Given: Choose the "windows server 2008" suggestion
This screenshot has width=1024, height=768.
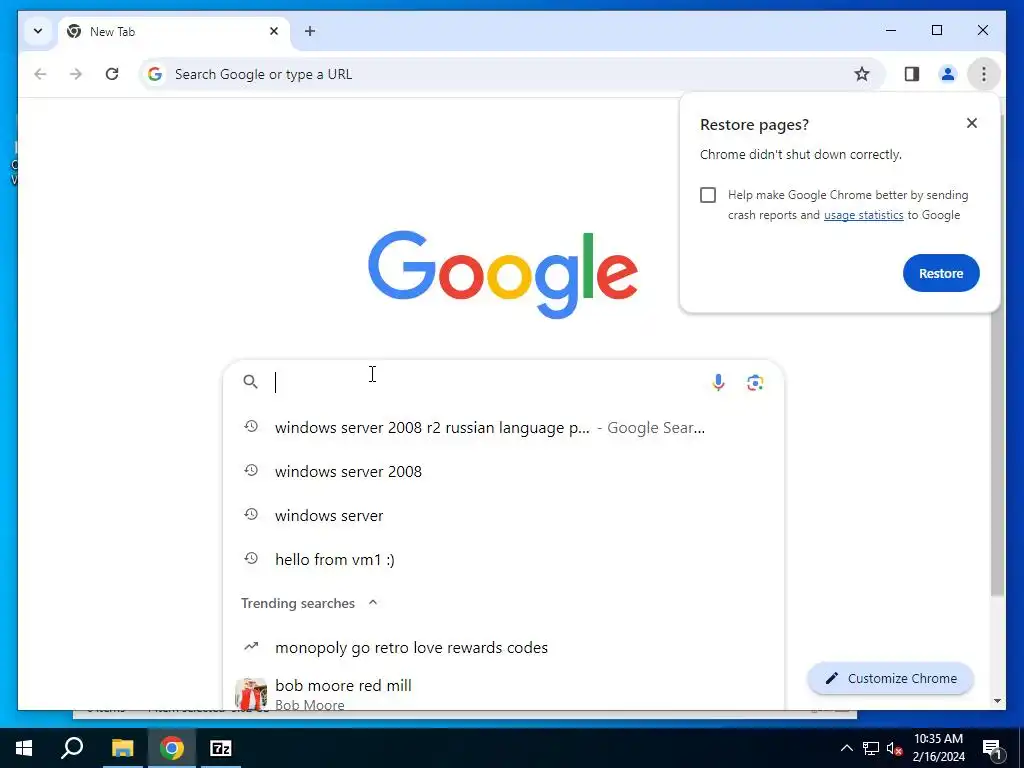Looking at the screenshot, I should [x=504, y=472].
